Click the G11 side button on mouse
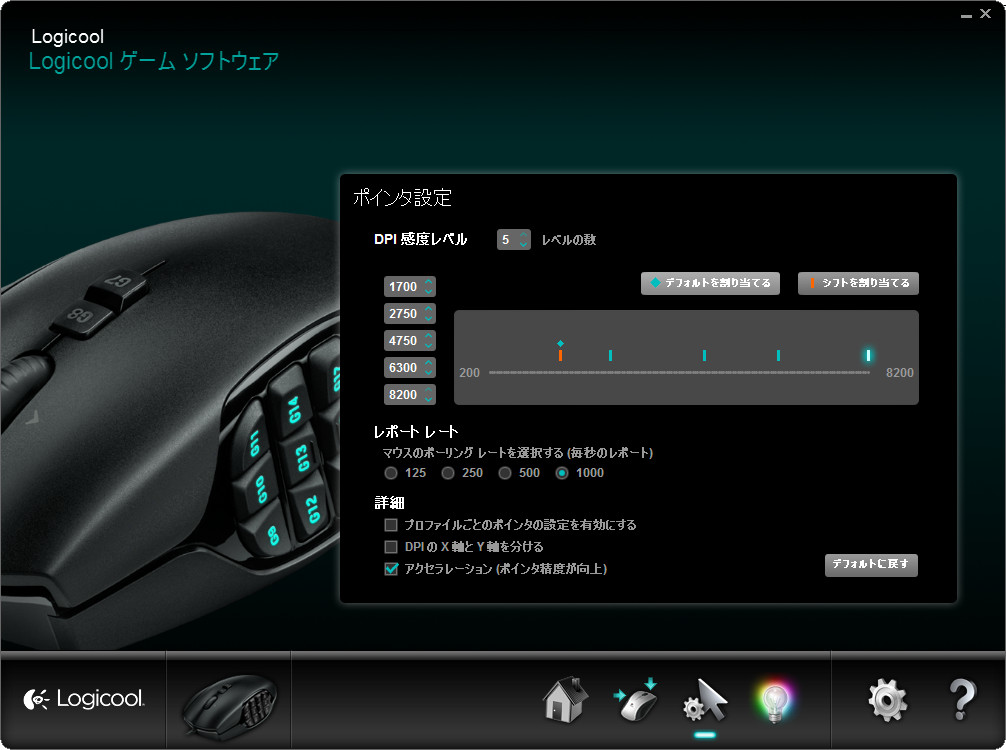1006x750 pixels. [x=252, y=442]
